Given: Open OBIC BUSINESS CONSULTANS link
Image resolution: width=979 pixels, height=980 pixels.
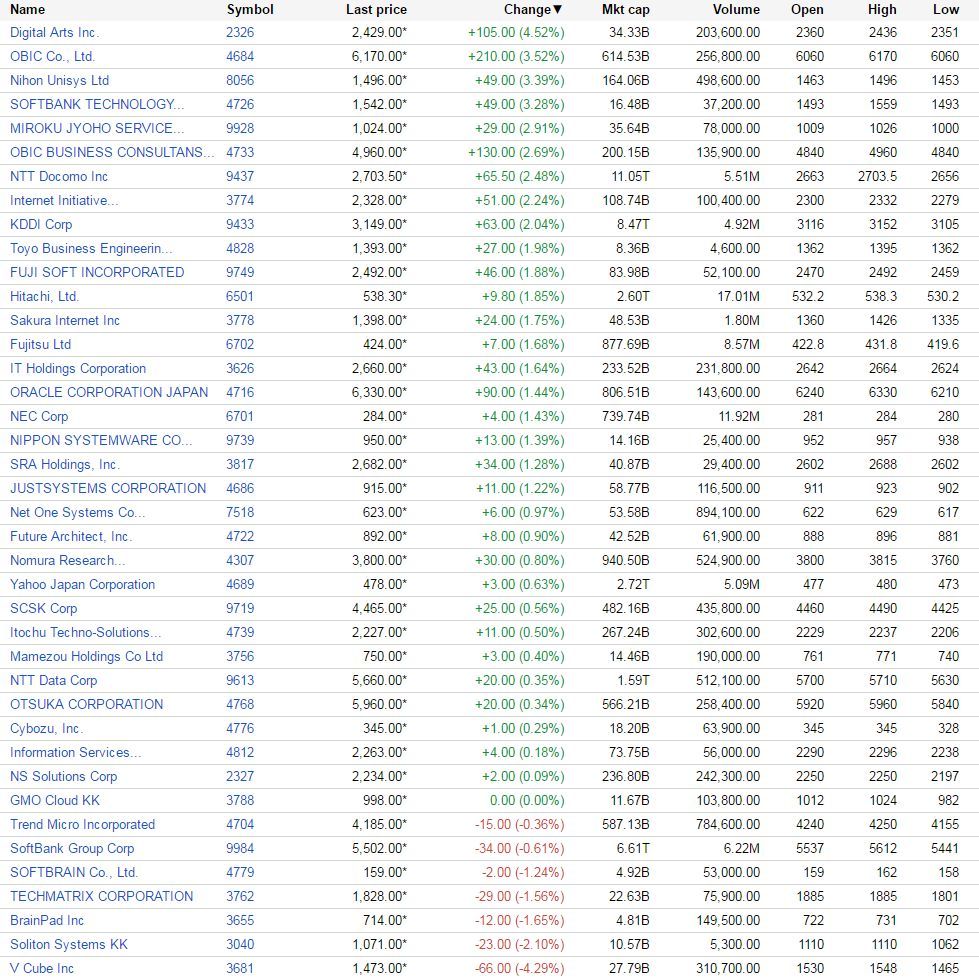Looking at the screenshot, I should (112, 152).
